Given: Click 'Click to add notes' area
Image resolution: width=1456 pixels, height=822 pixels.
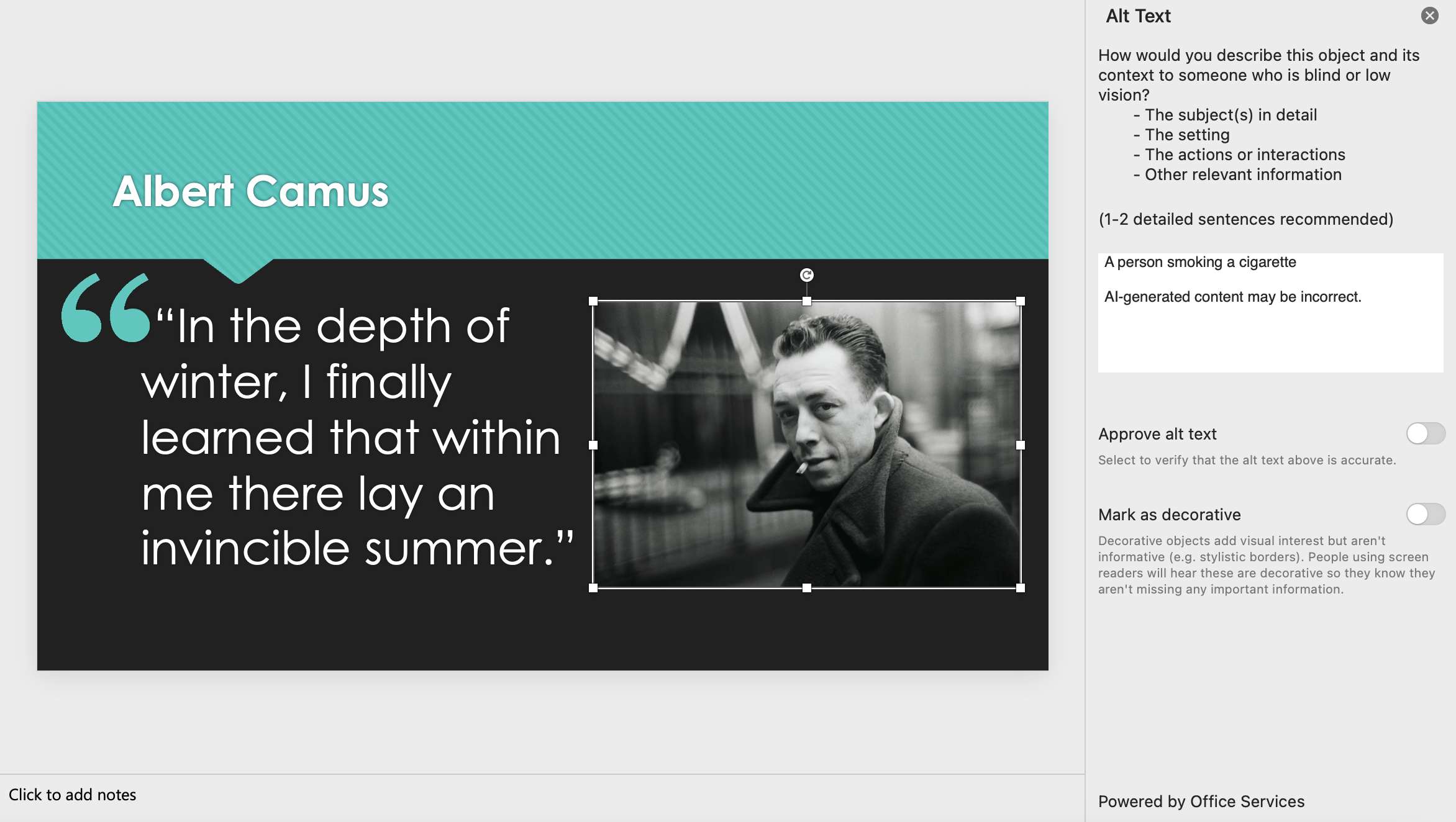Looking at the screenshot, I should 73,795.
